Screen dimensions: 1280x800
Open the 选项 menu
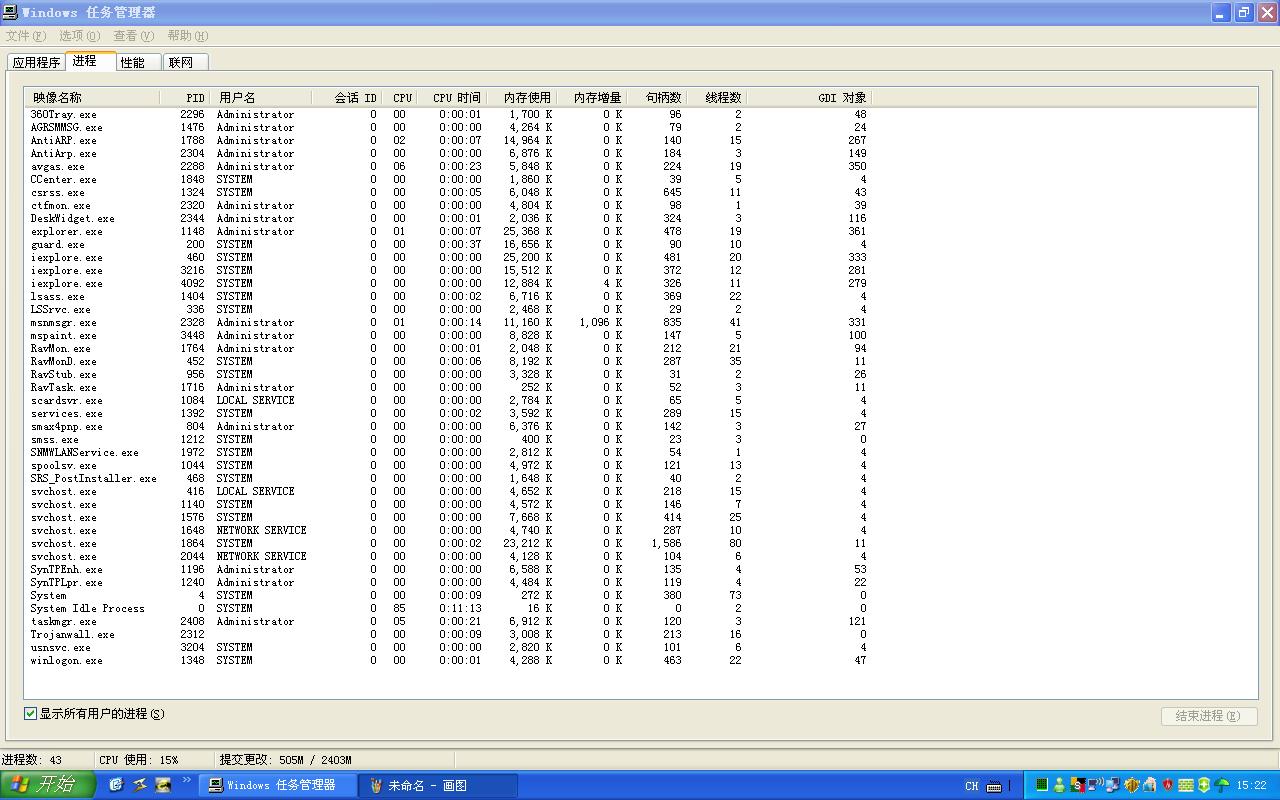point(79,36)
